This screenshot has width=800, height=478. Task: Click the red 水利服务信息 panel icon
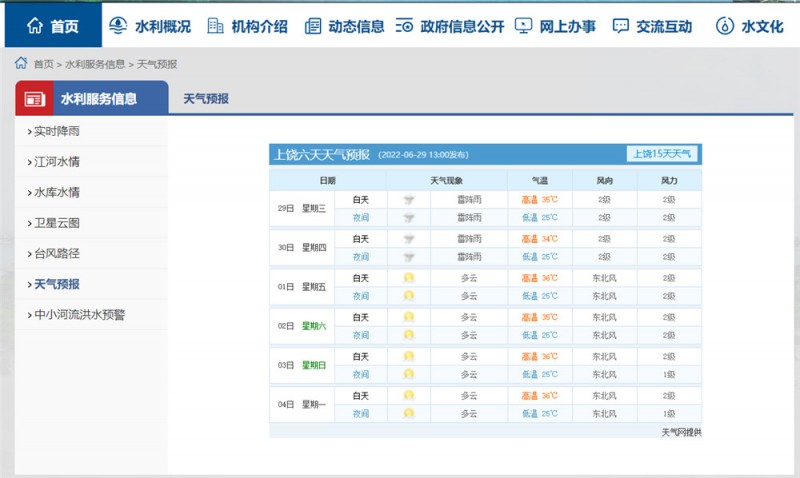(35, 99)
